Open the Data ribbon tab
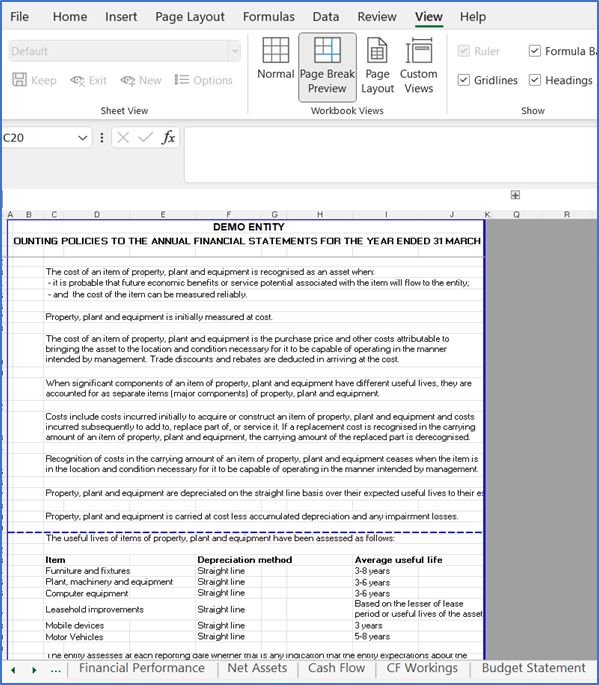Viewport: 599px width, 685px height. [x=326, y=17]
